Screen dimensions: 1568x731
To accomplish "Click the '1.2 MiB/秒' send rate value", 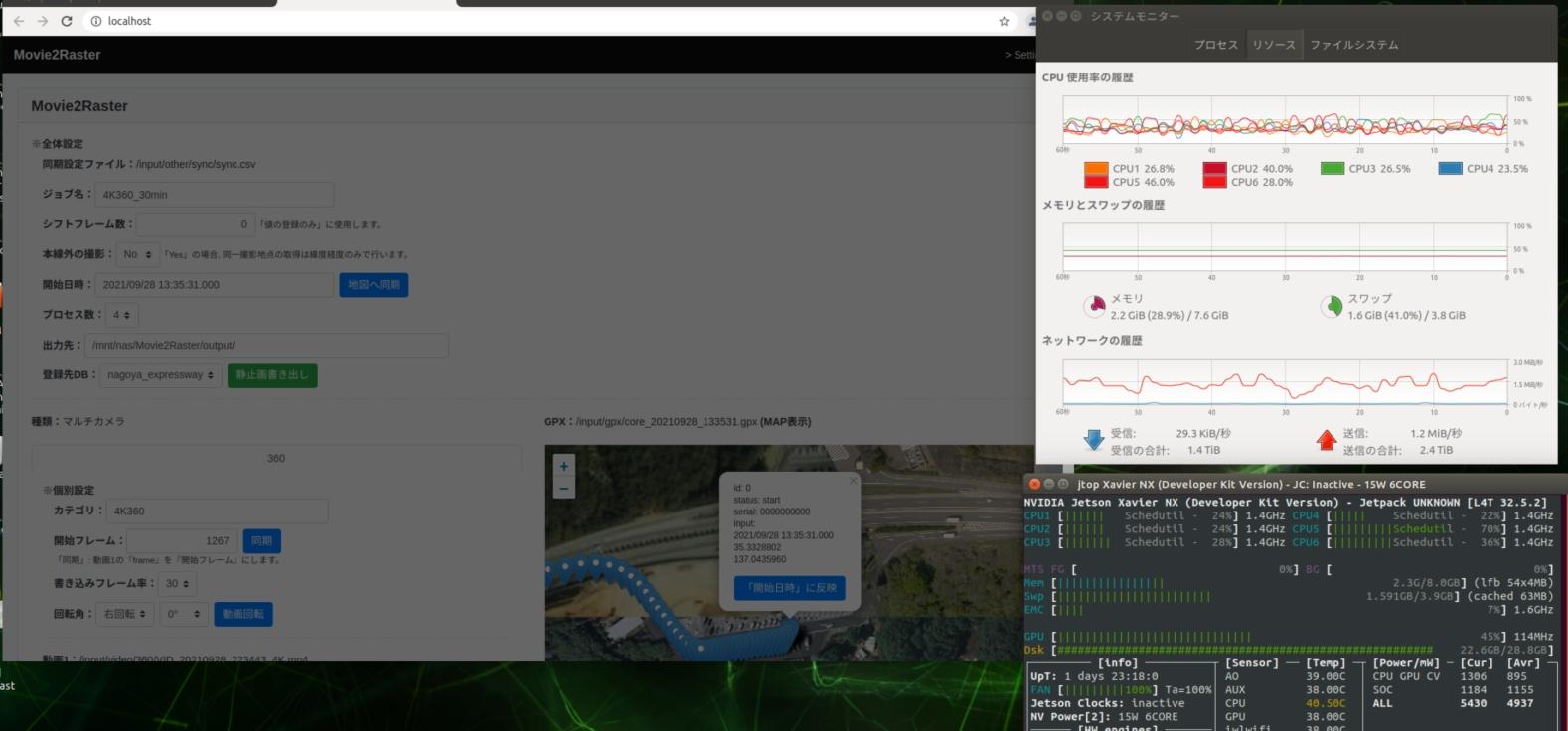I will click(1436, 434).
